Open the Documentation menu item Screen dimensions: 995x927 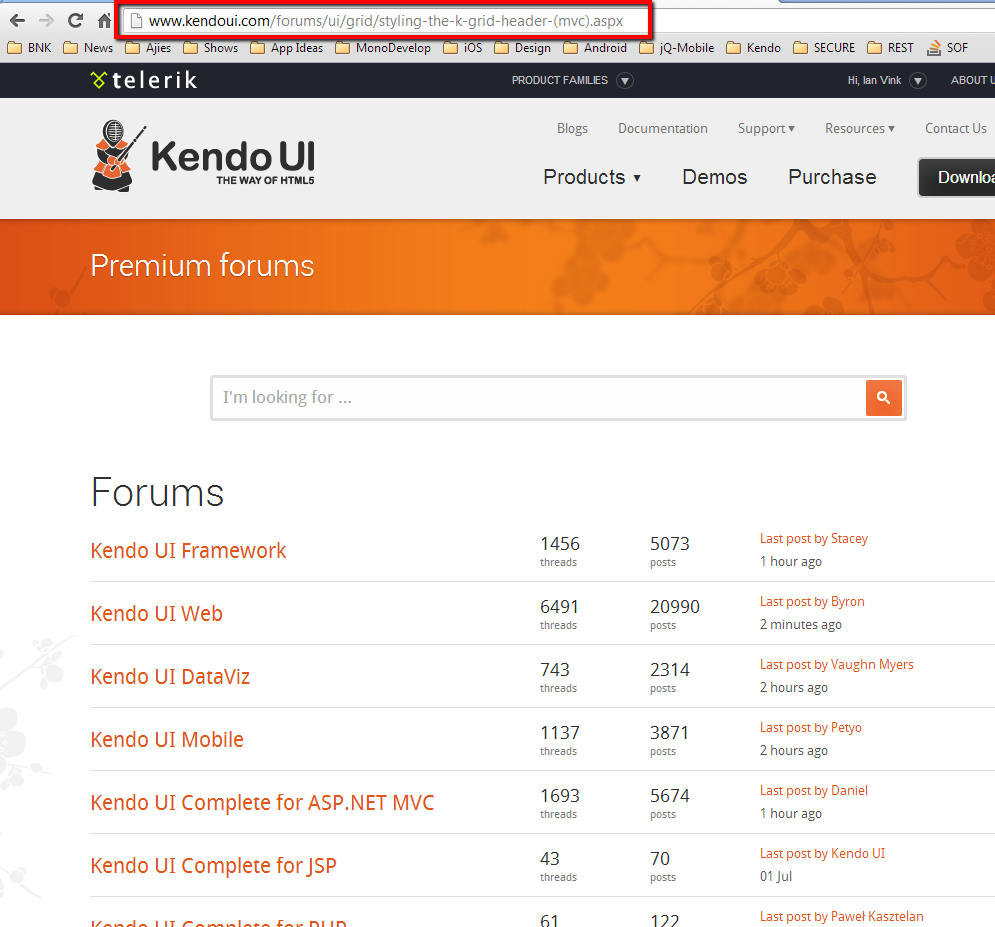[x=662, y=128]
